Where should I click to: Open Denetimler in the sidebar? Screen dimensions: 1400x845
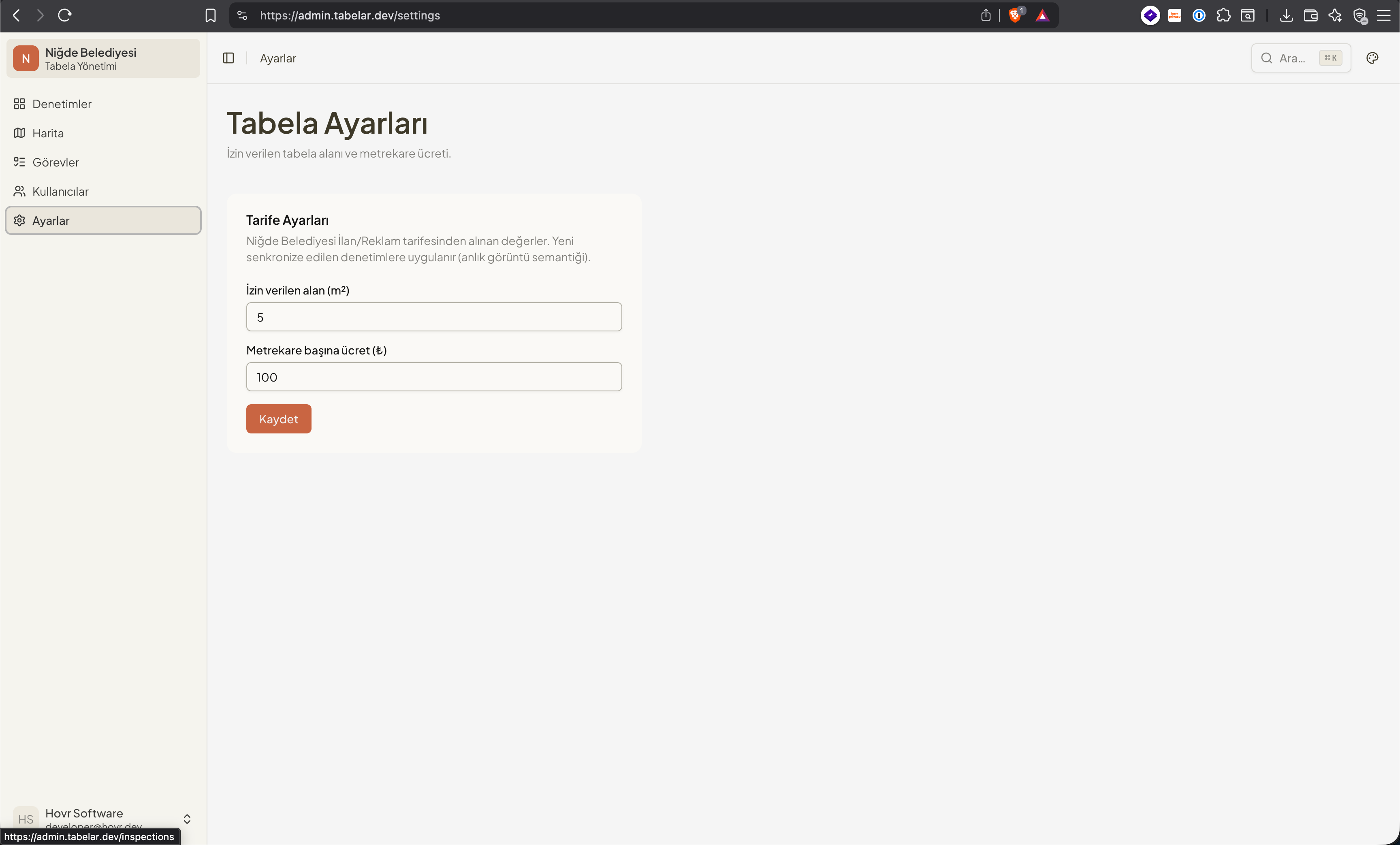click(103, 104)
